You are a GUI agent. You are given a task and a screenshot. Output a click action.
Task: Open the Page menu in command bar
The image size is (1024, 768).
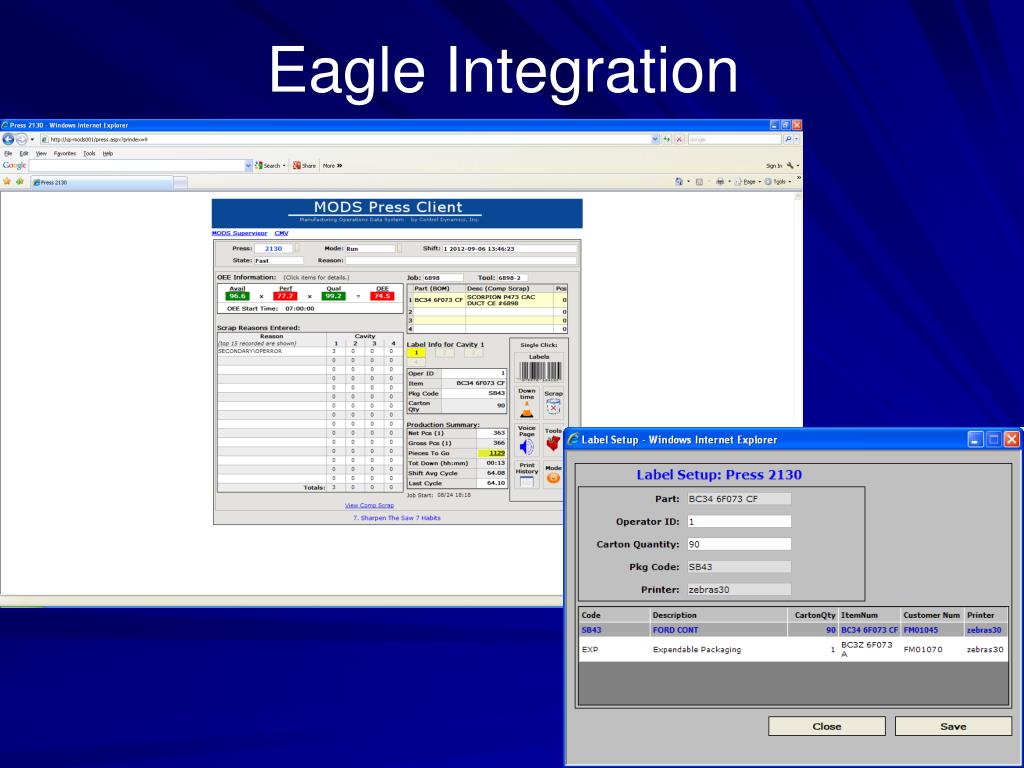[x=746, y=182]
